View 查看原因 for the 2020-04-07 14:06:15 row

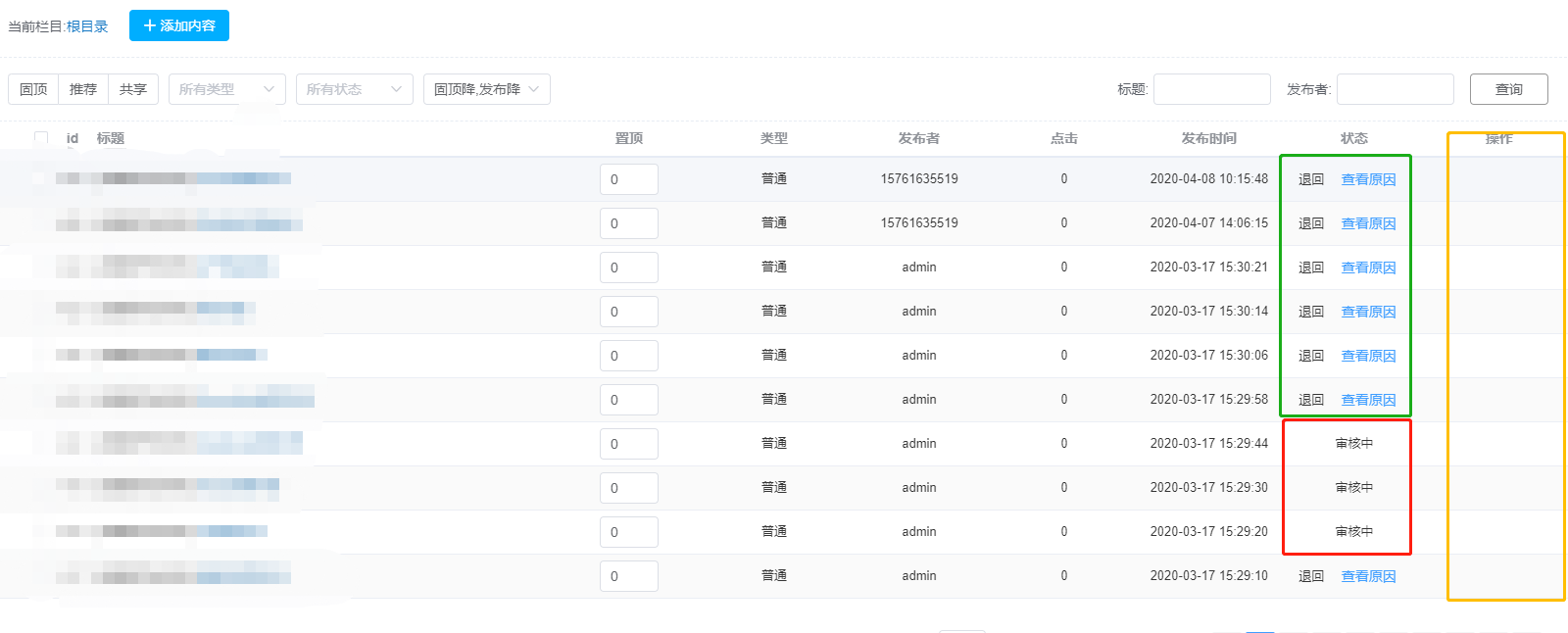(1368, 223)
